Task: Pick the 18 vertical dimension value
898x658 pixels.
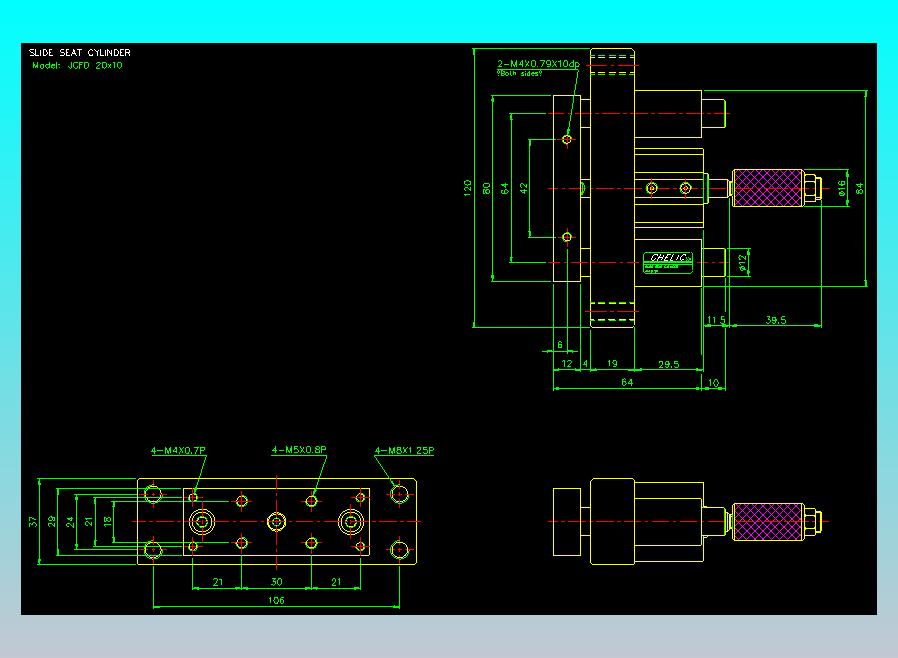Action: click(107, 521)
